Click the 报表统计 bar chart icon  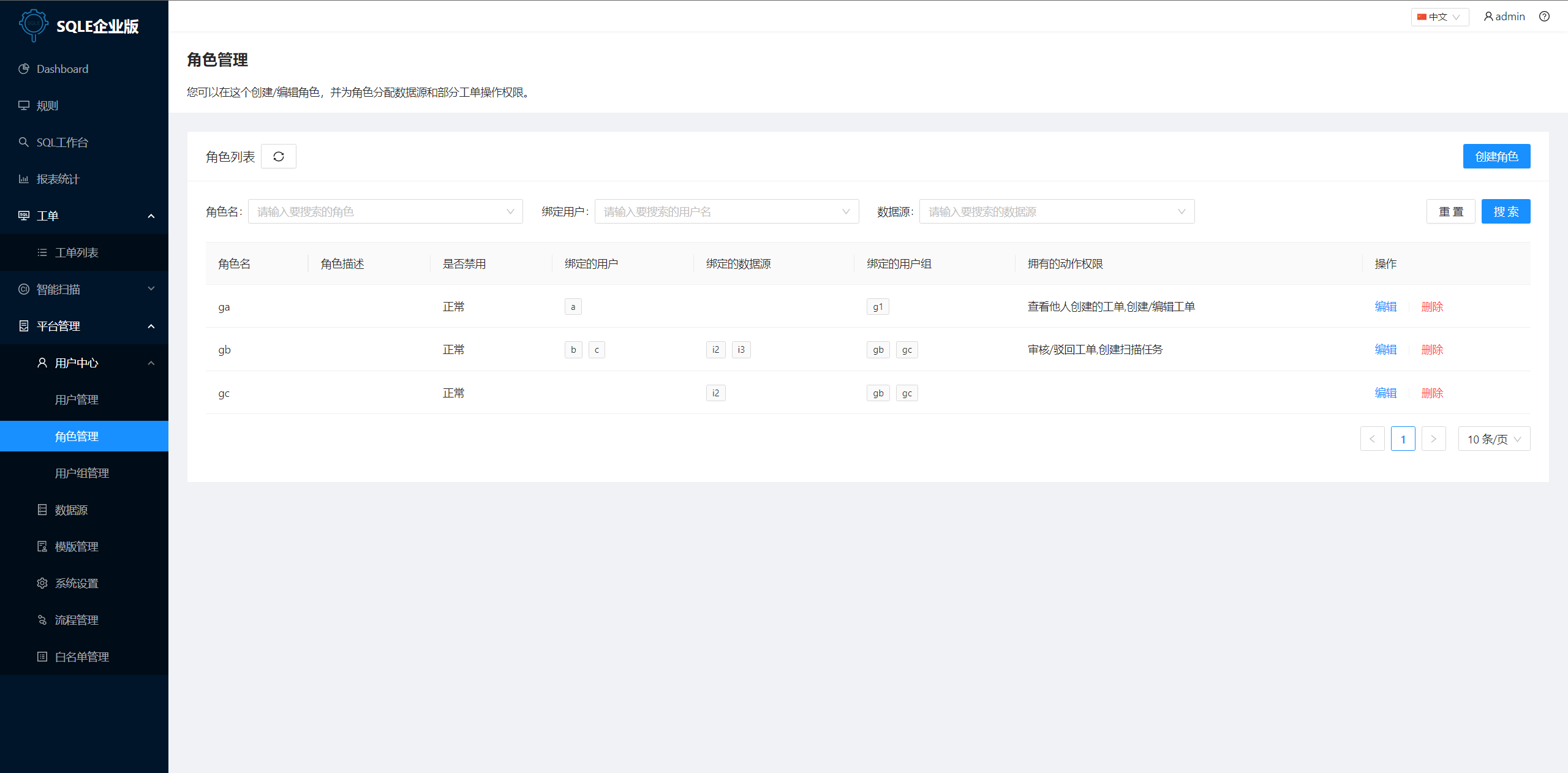[x=24, y=179]
